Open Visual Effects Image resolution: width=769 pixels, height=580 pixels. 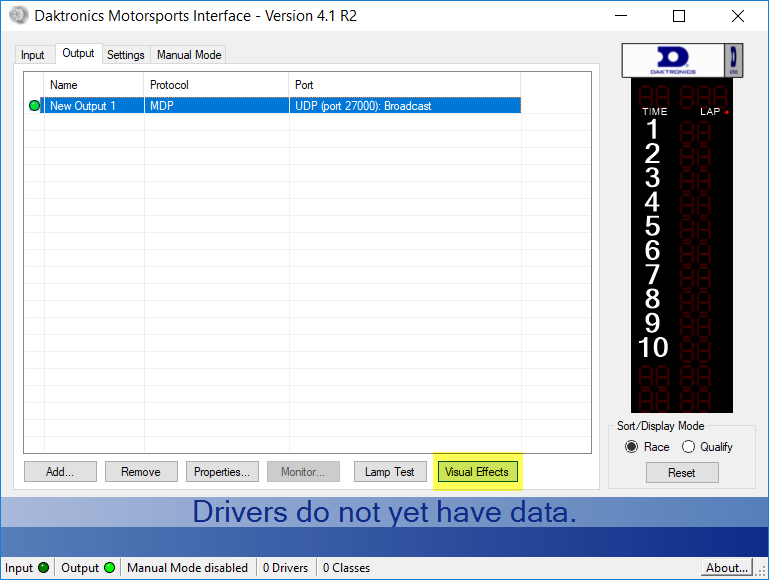[477, 472]
